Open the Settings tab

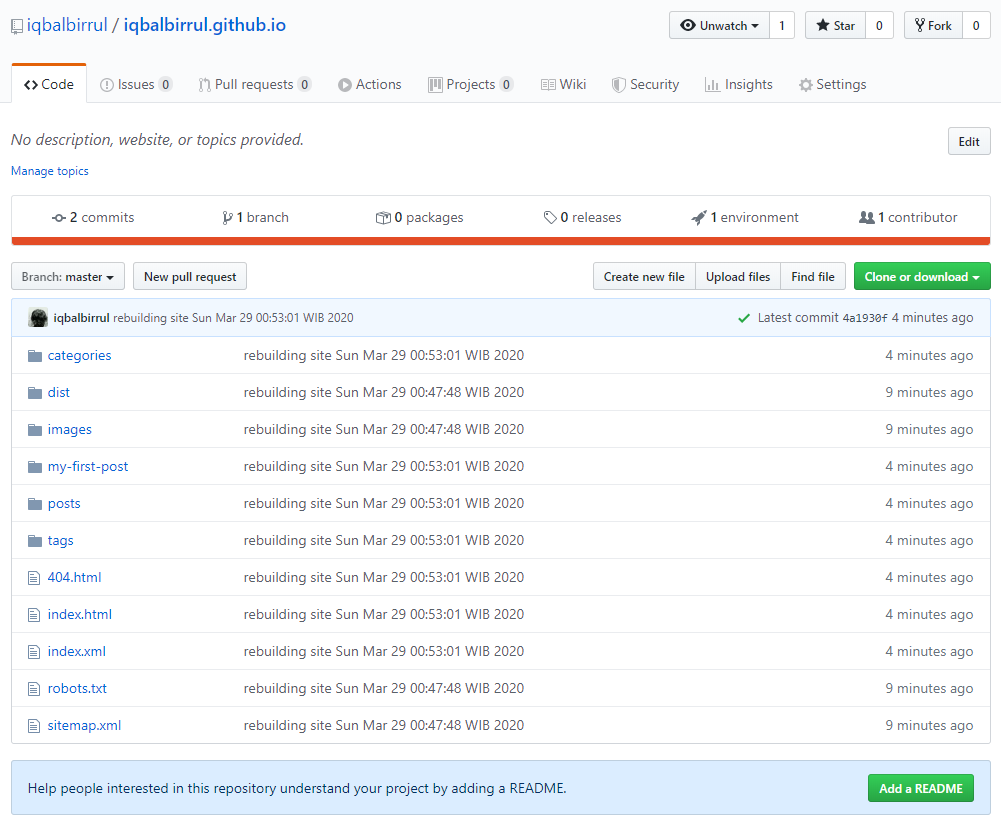click(832, 85)
